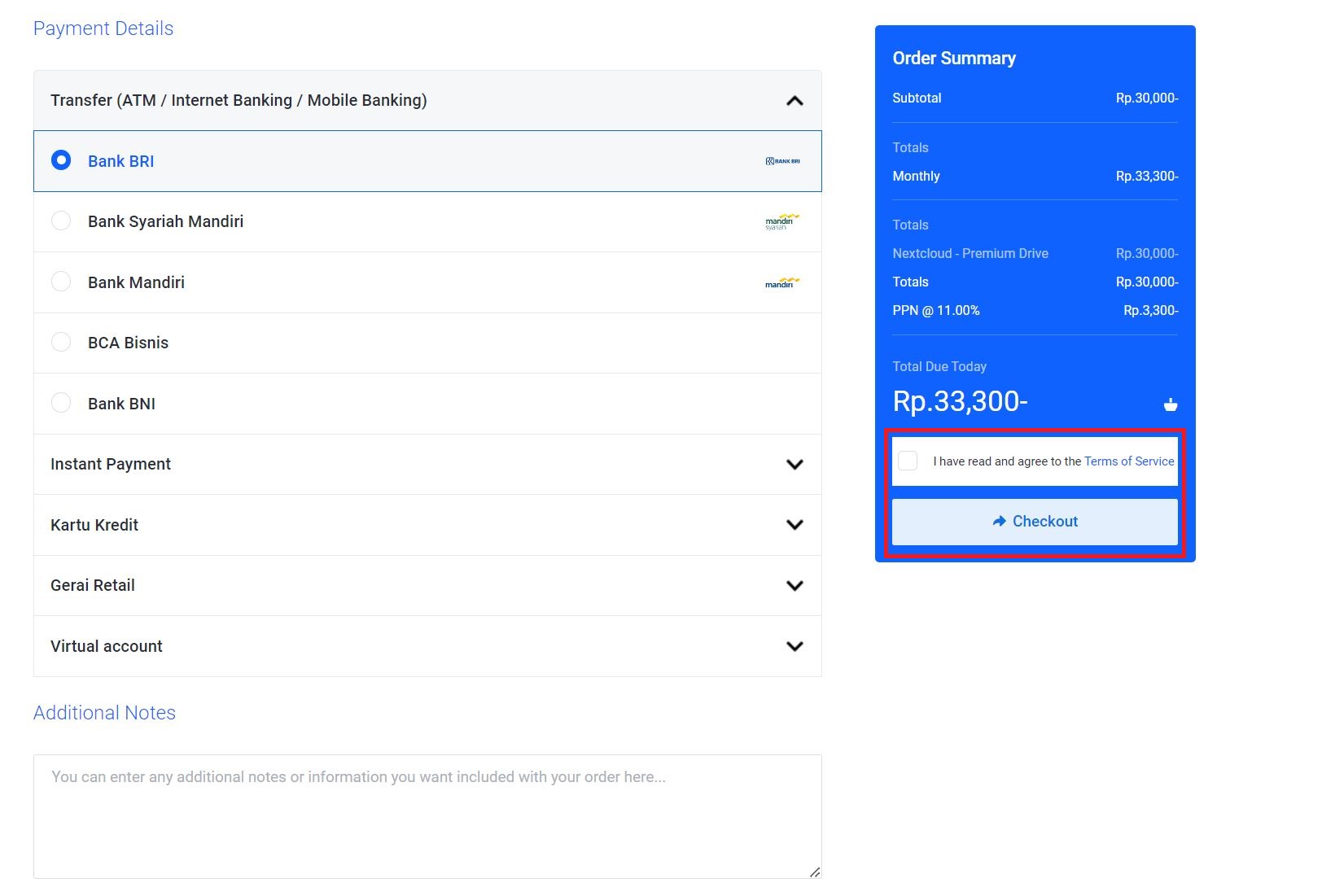Select Bank Mandiri radio button
Screen dimensions: 1322x896
pyautogui.click(x=61, y=282)
